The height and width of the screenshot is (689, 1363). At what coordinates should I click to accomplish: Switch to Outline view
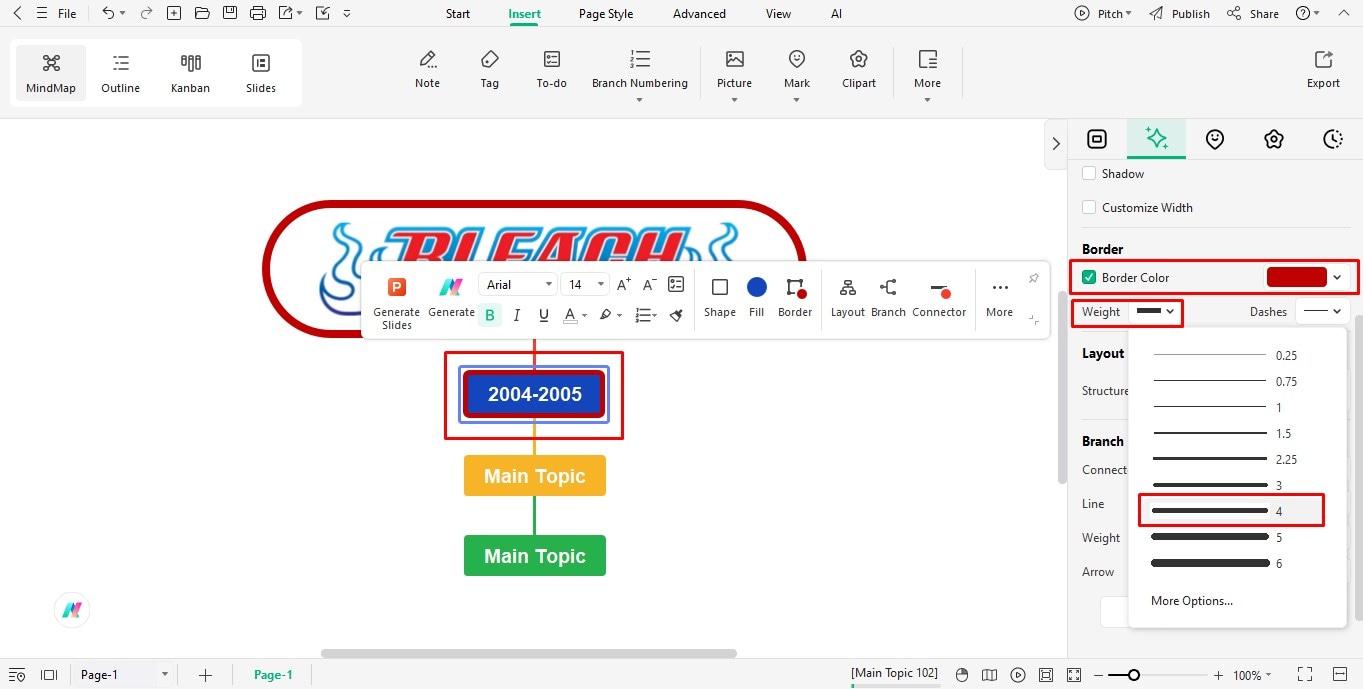coord(120,74)
